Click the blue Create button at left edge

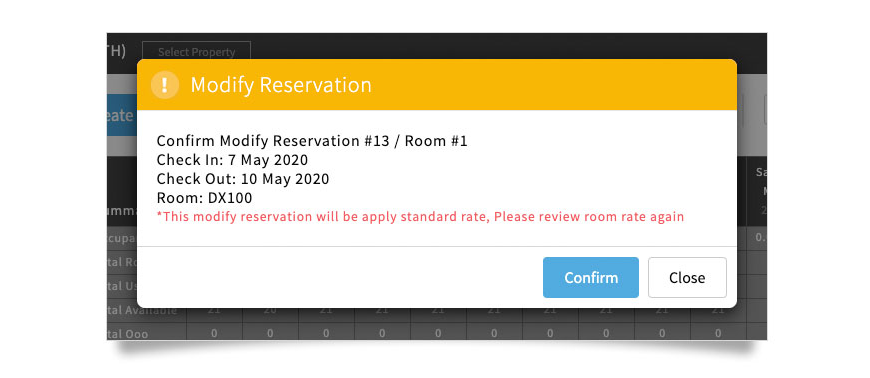(x=122, y=115)
